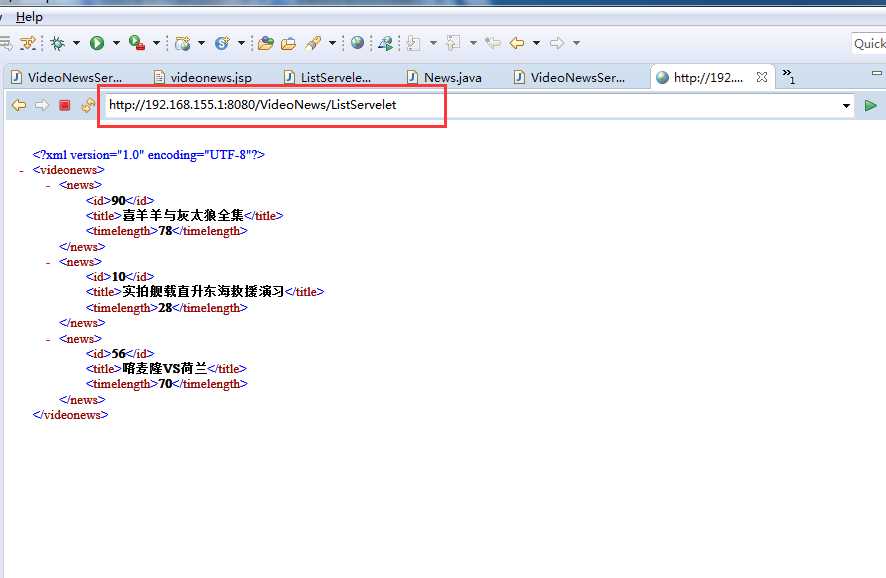Click the browser Back arrow icon
Viewport: 886px width, 578px height.
19,105
